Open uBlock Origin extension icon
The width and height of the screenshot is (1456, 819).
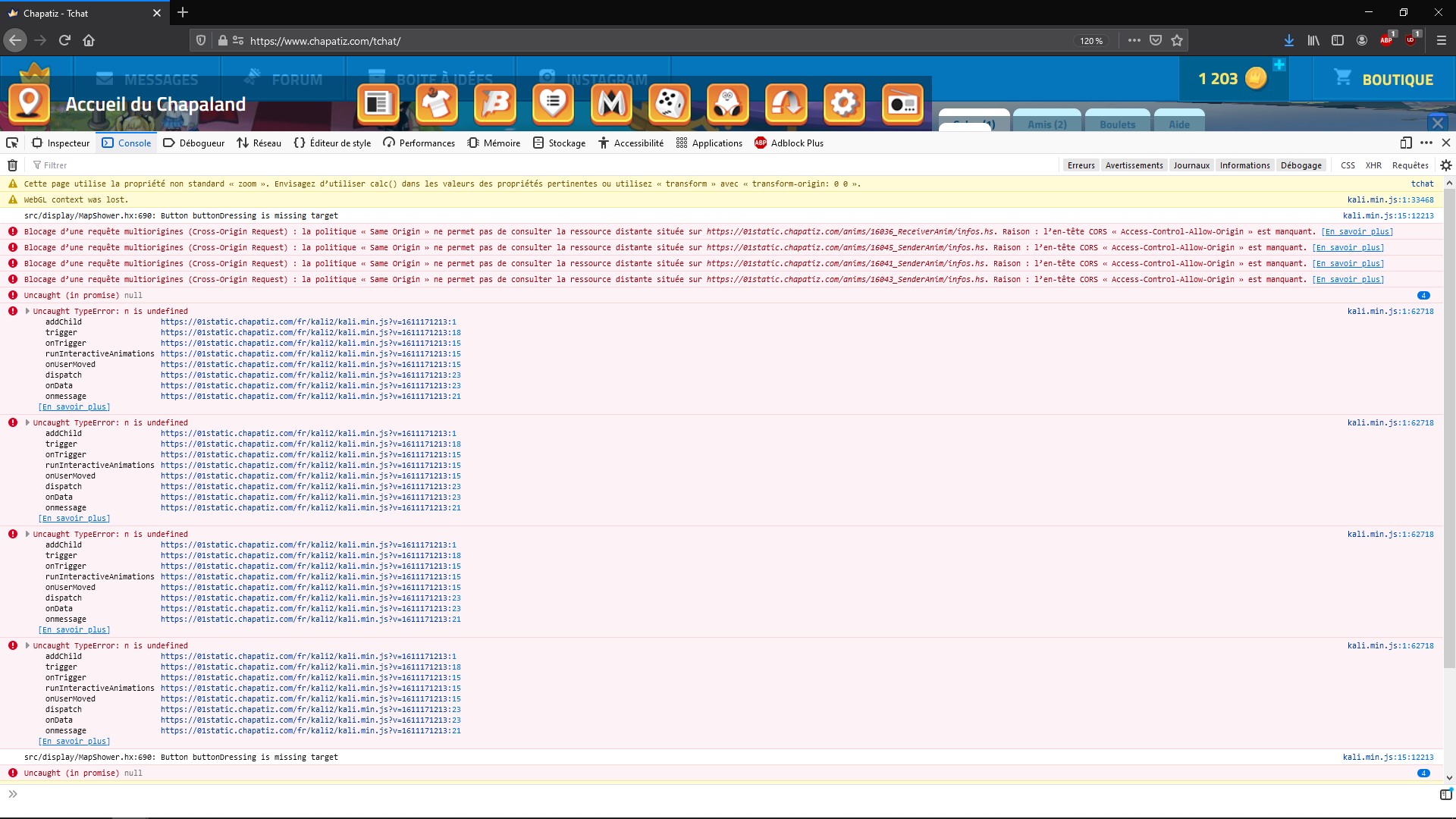(x=1410, y=40)
